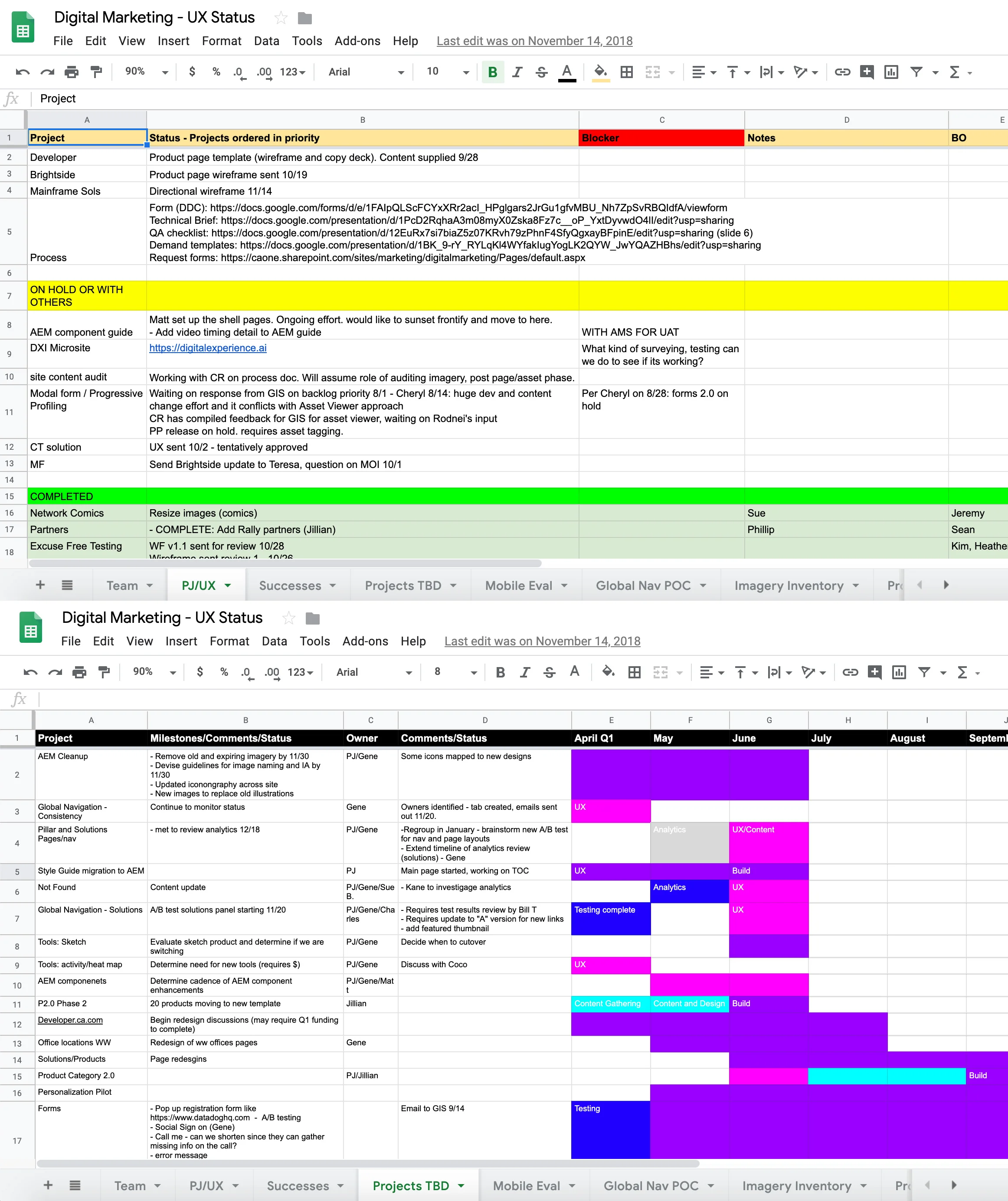Open Functions sigma menu in top toolbar
The width and height of the screenshot is (1008, 1201).
coord(954,72)
